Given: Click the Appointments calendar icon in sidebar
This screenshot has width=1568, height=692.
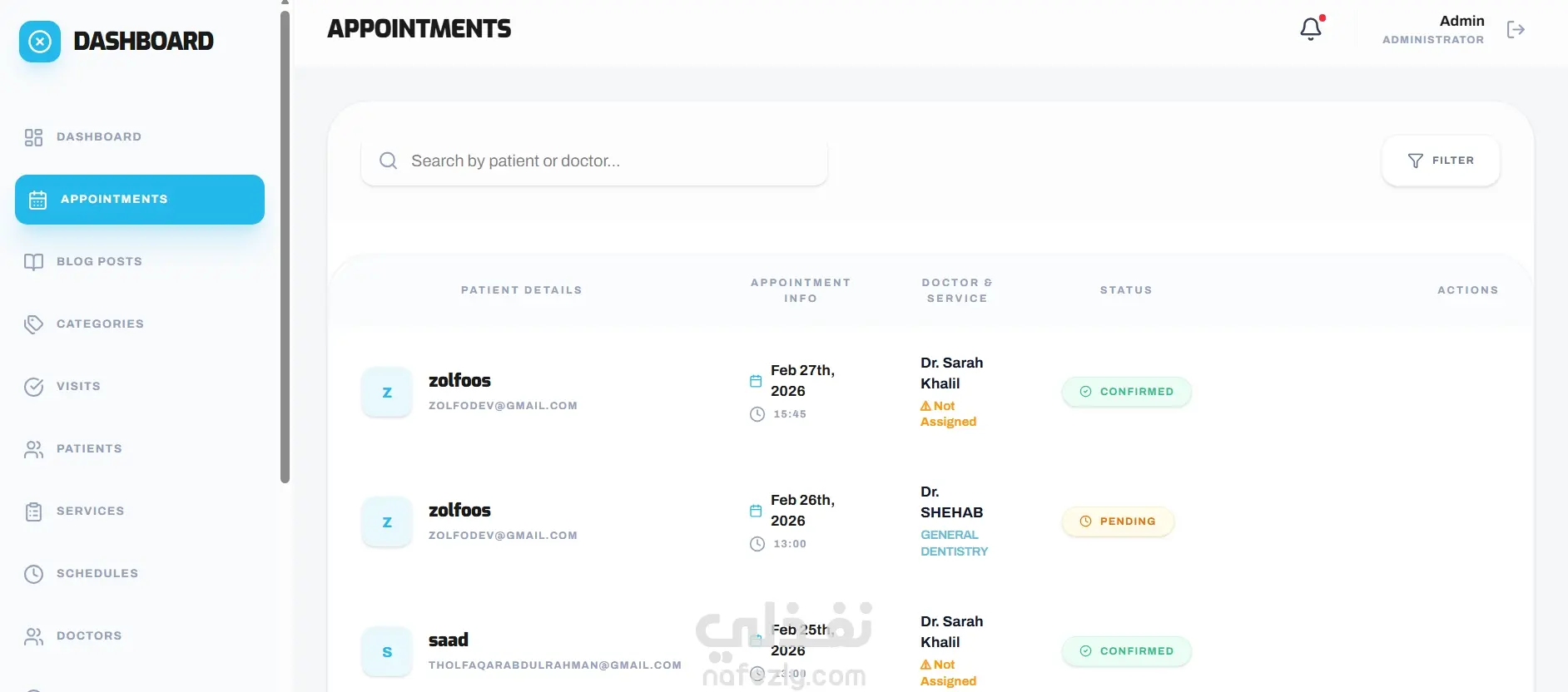Looking at the screenshot, I should 37,200.
